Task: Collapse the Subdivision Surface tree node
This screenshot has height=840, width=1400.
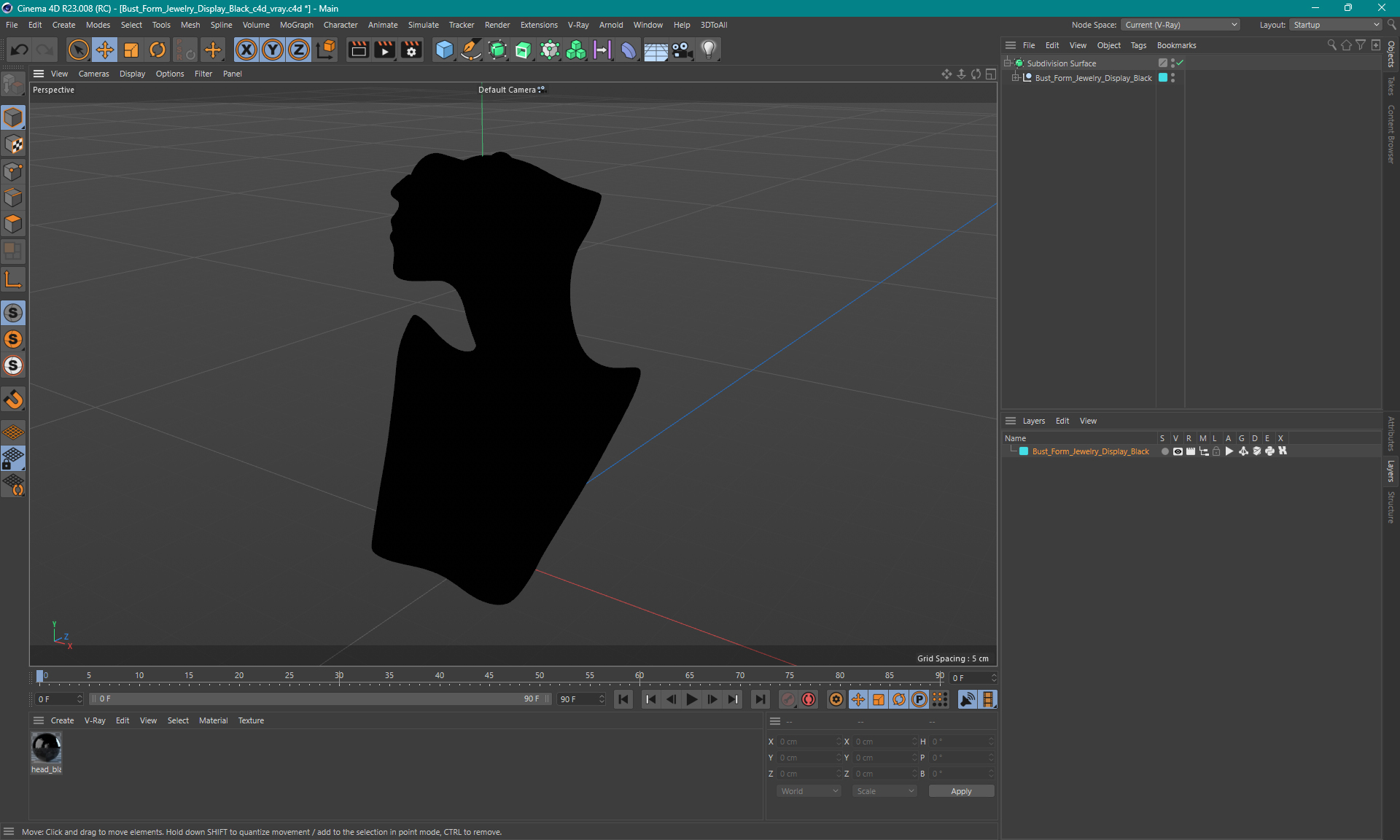Action: tap(1008, 63)
